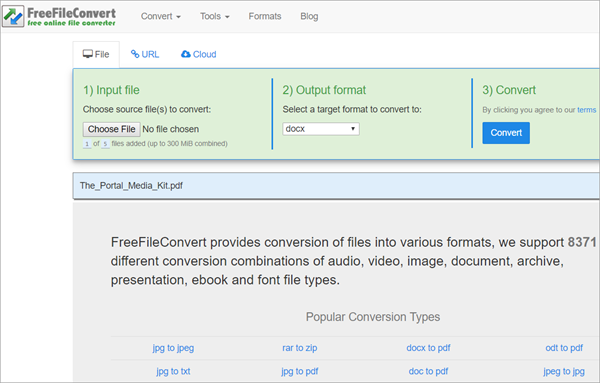The height and width of the screenshot is (383, 600).
Task: Click the '3) Convert' heading
Action: coord(509,90)
